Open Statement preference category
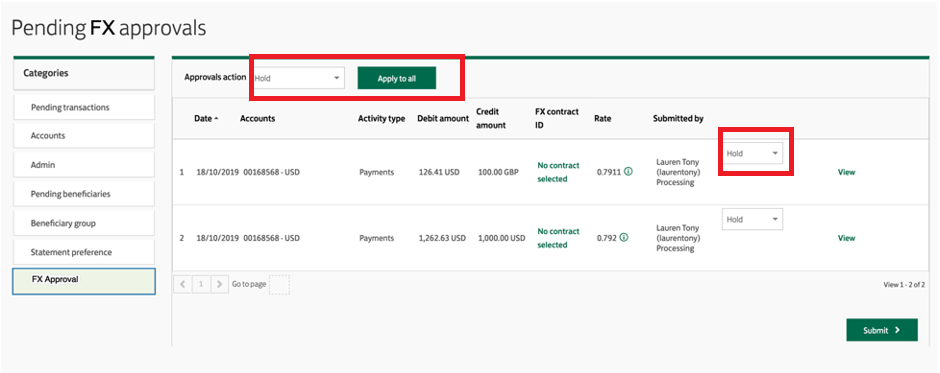 tap(84, 252)
